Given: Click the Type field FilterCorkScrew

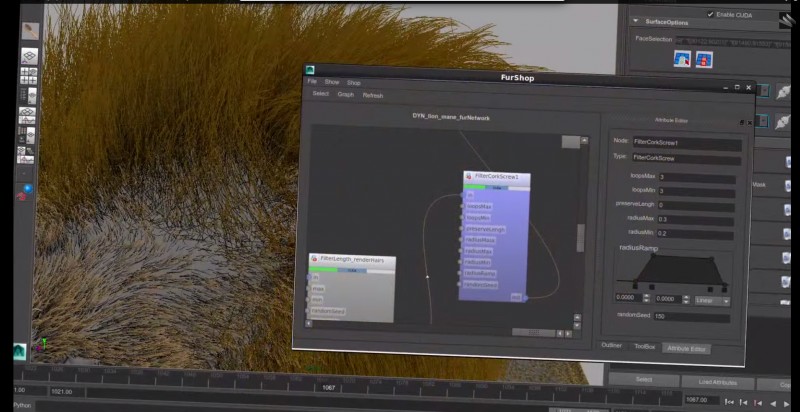Looking at the screenshot, I should click(x=687, y=159).
